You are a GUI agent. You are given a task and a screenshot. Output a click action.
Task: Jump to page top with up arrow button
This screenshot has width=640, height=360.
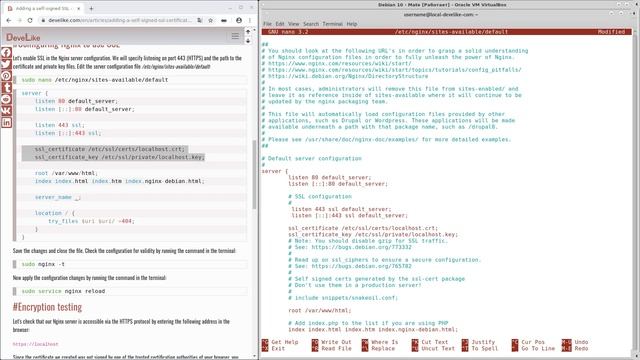click(x=248, y=31)
